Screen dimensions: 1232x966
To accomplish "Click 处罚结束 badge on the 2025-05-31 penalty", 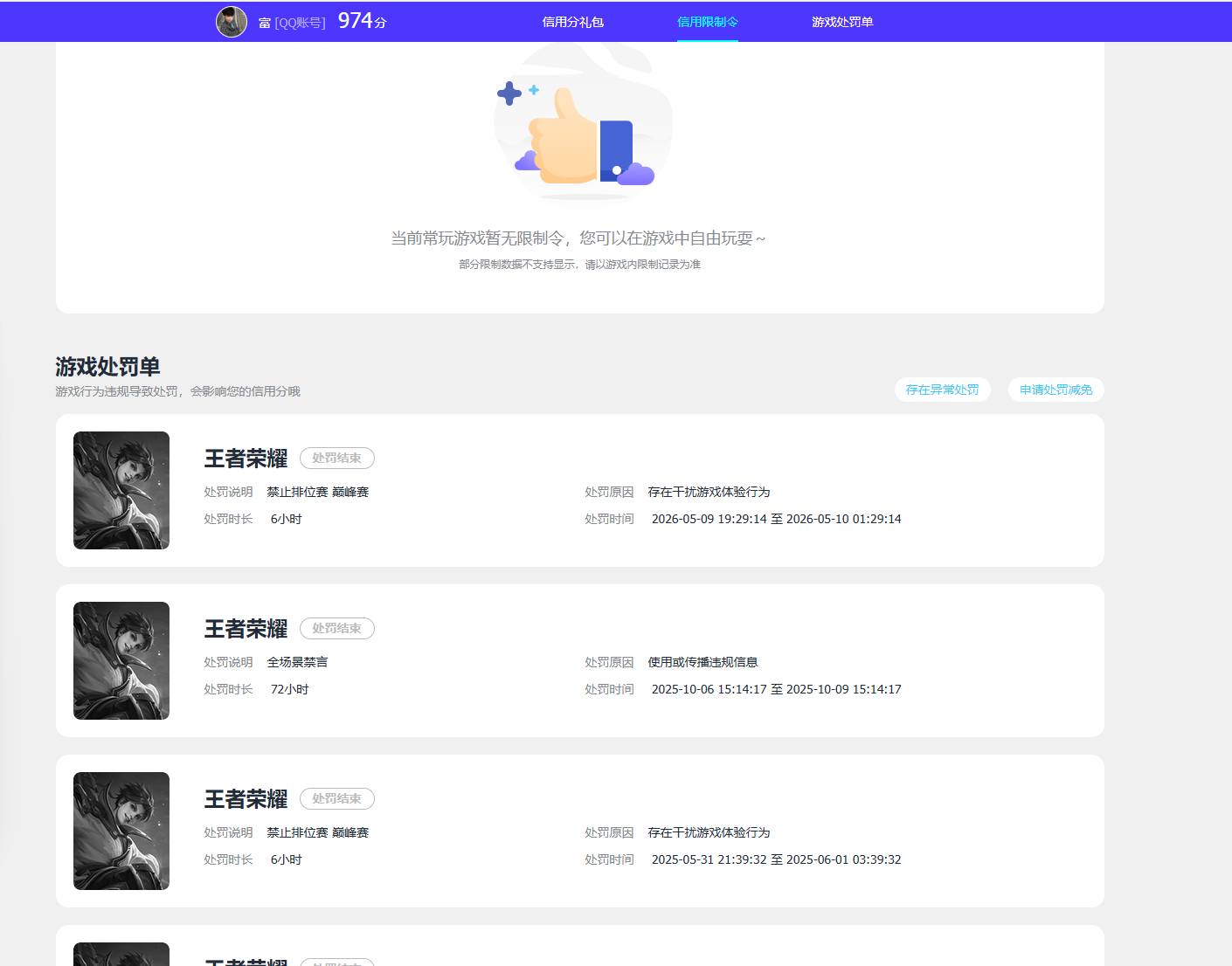I will (337, 798).
